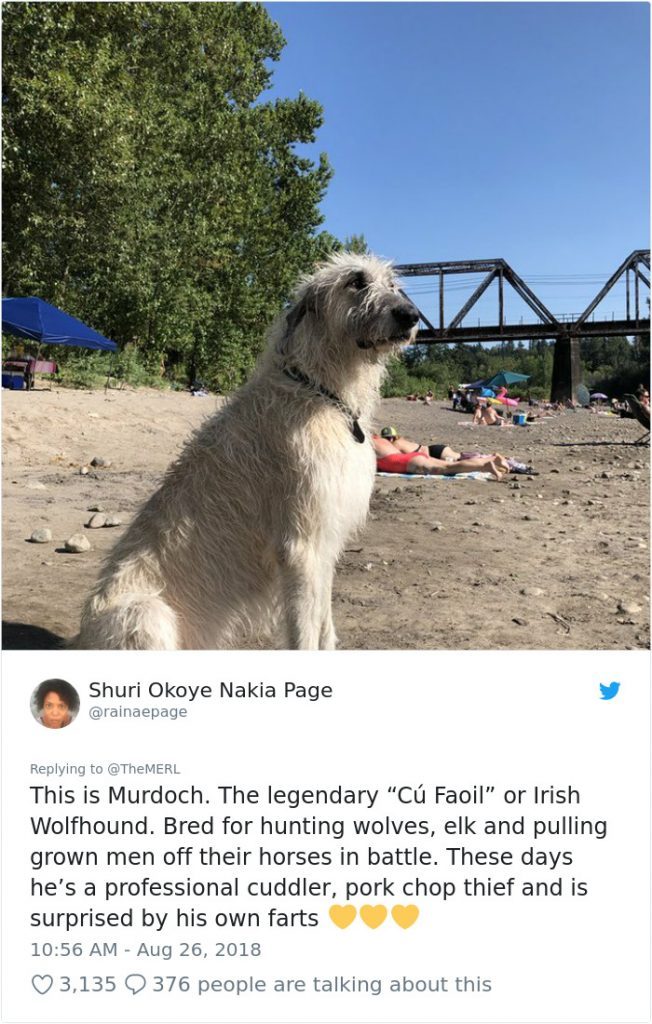Open the Irish Wolfhound photo
The image size is (652, 1024).
(326, 325)
